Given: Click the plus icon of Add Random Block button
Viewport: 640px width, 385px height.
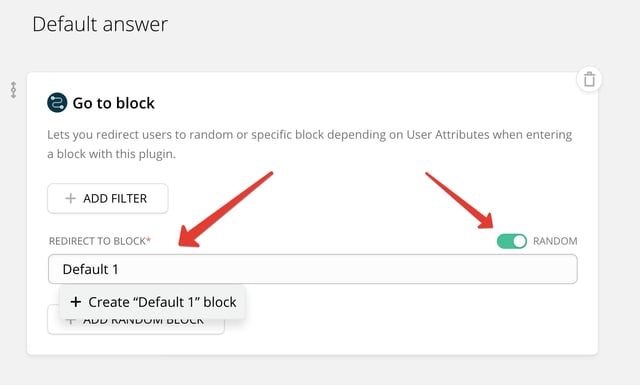Looking at the screenshot, I should [x=71, y=322].
